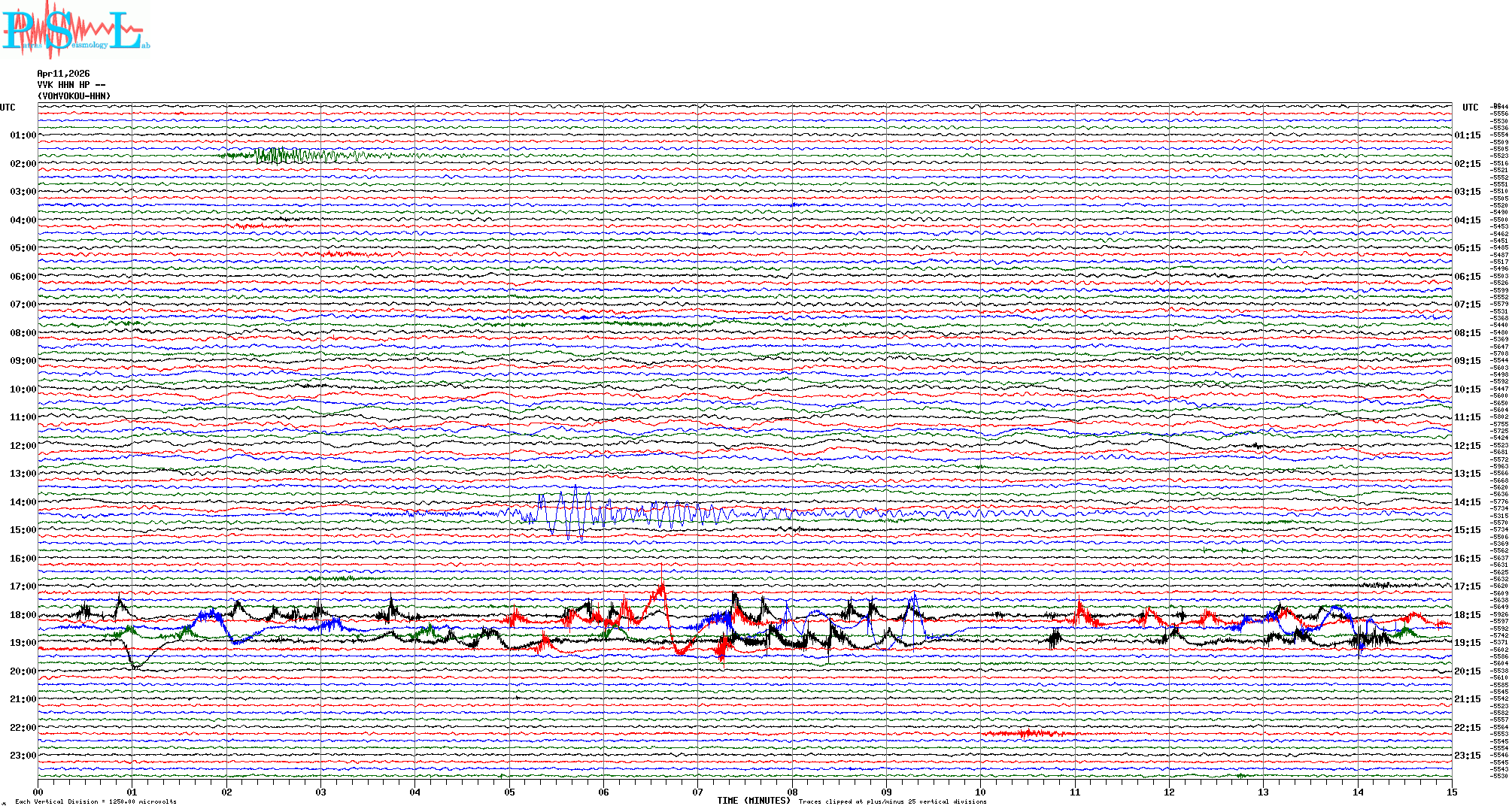1512x812 pixels.
Task: Select the 14:00 hour label on left
Action: pyautogui.click(x=23, y=502)
